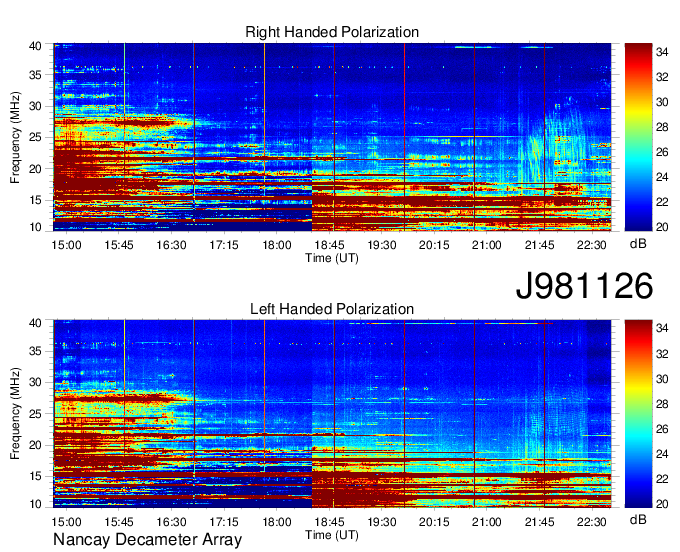Click the 22 label on the upper colorbar
Viewport: 680px width, 552px height.
662,202
